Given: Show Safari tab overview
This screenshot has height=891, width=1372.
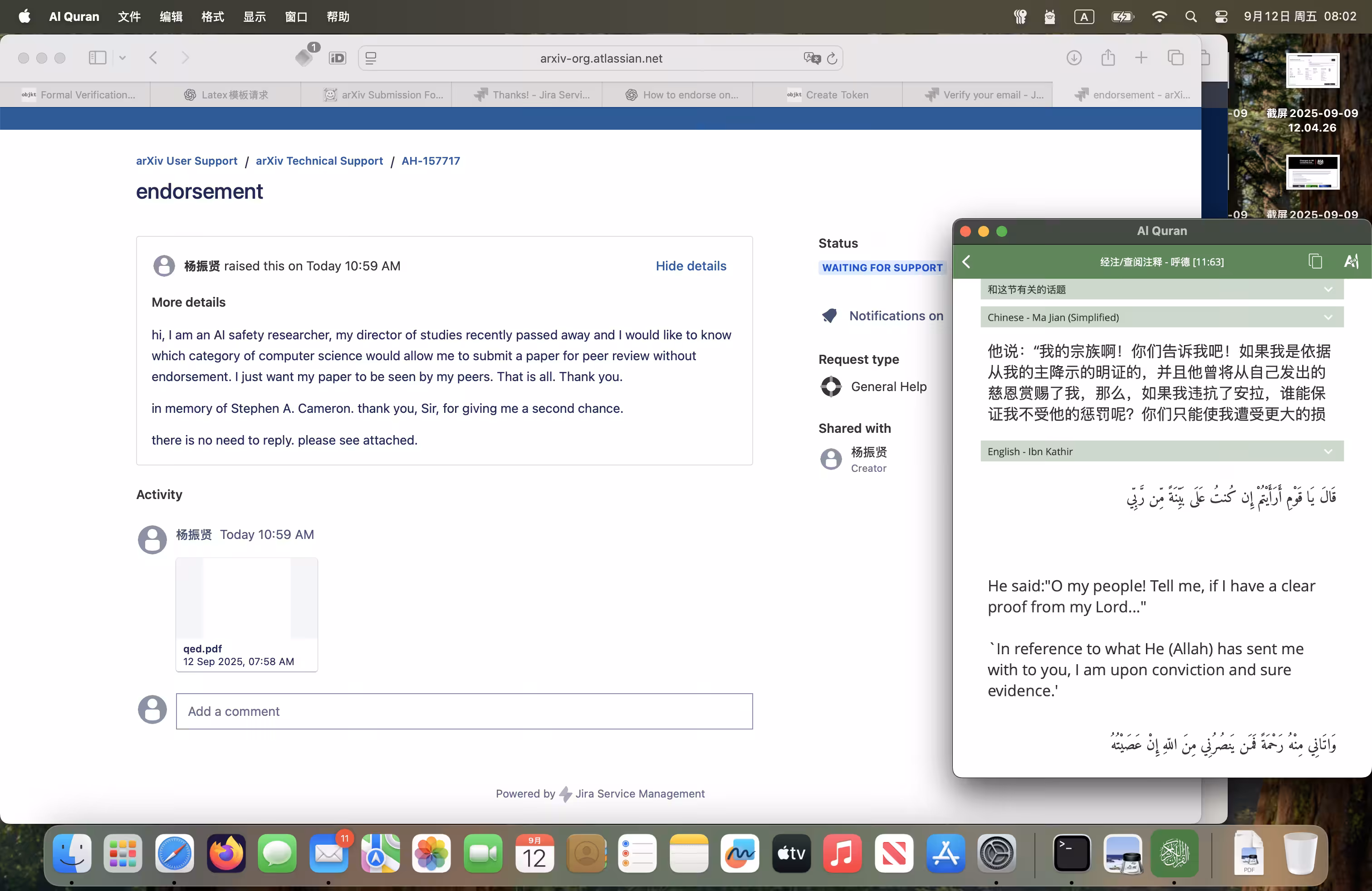Looking at the screenshot, I should tap(1176, 58).
